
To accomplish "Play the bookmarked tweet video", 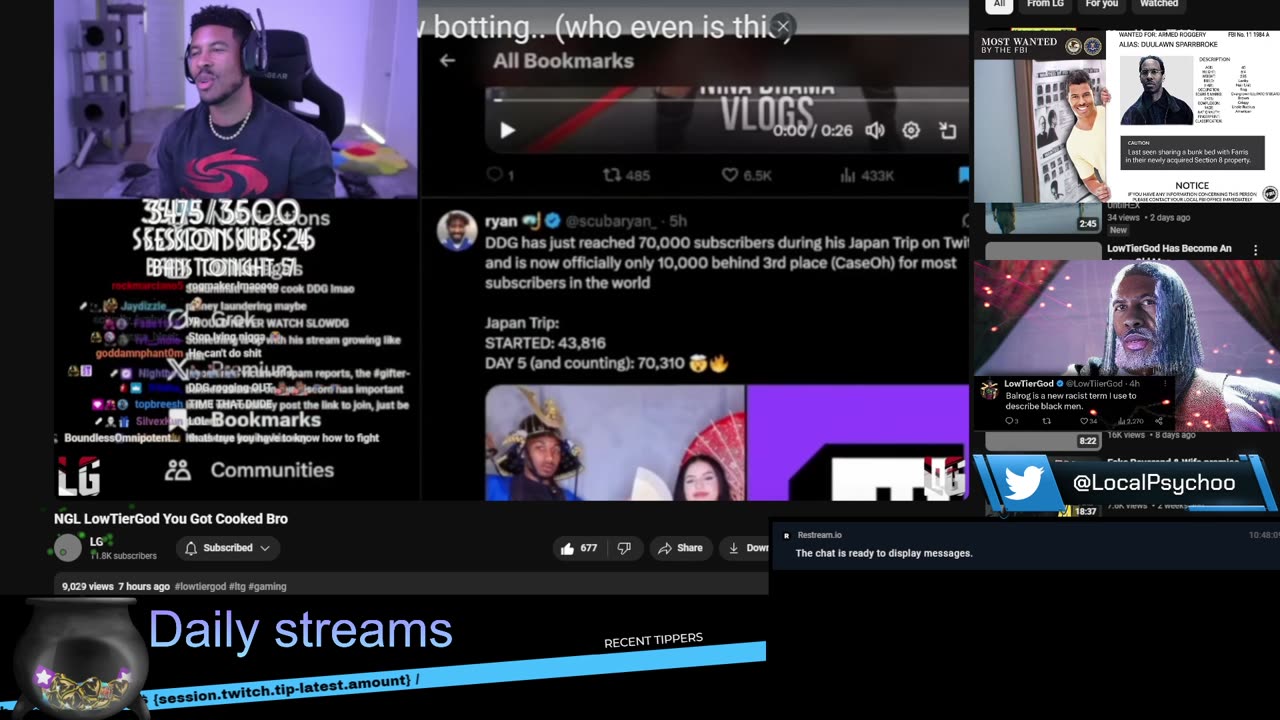I will coord(507,131).
